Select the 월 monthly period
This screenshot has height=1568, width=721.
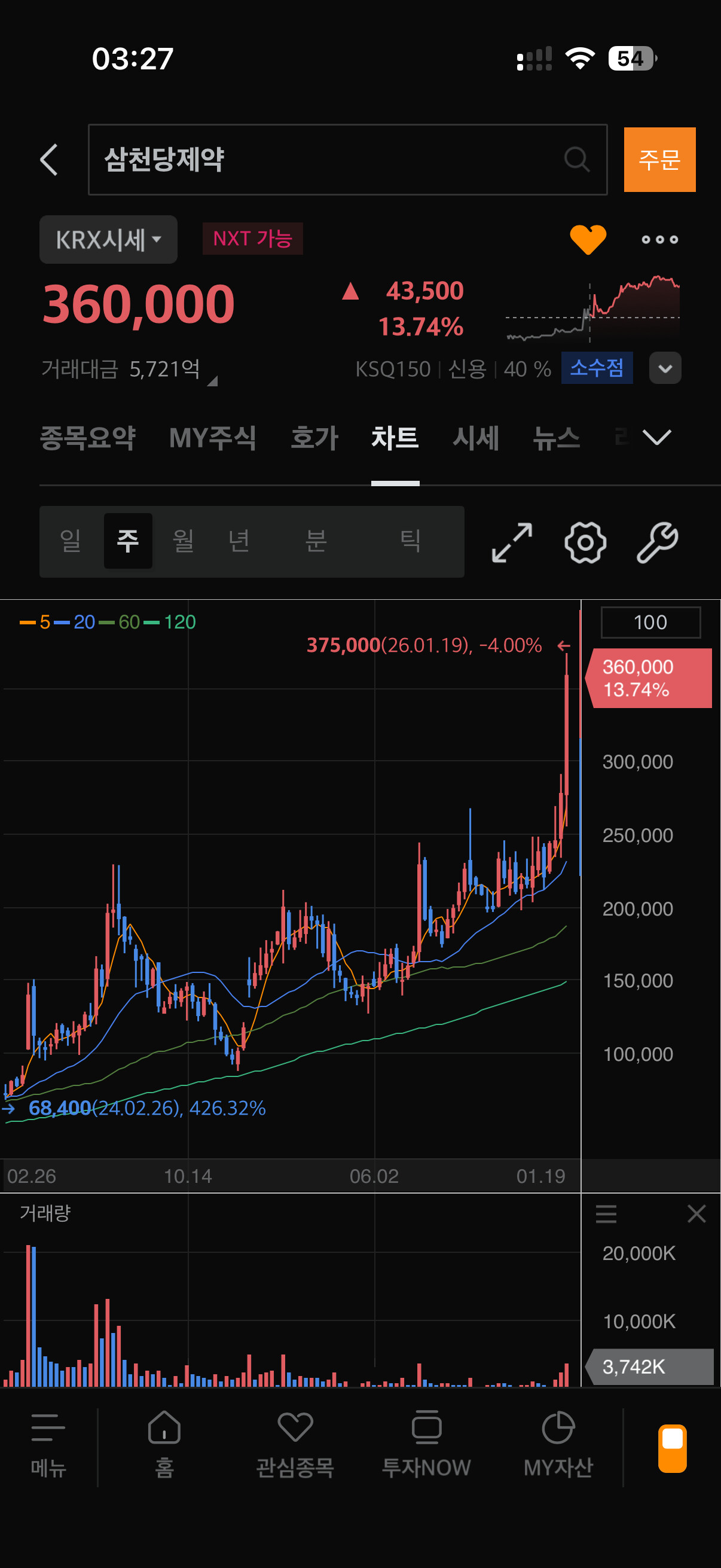coord(183,541)
